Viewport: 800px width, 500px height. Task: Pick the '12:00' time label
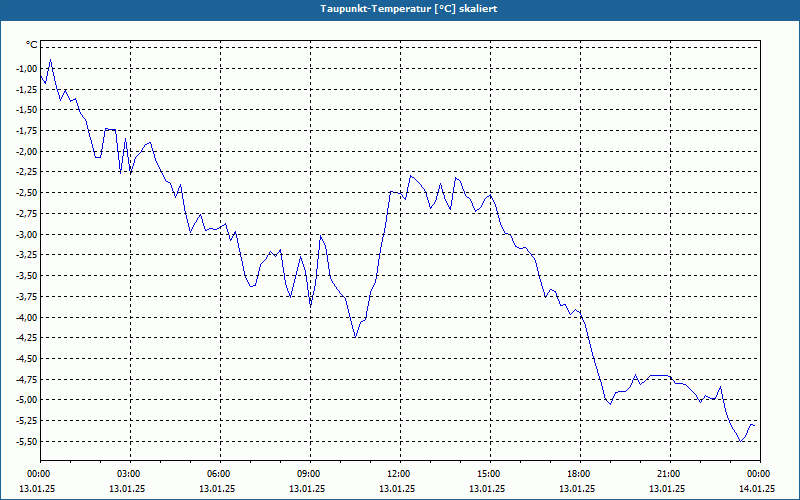point(400,474)
